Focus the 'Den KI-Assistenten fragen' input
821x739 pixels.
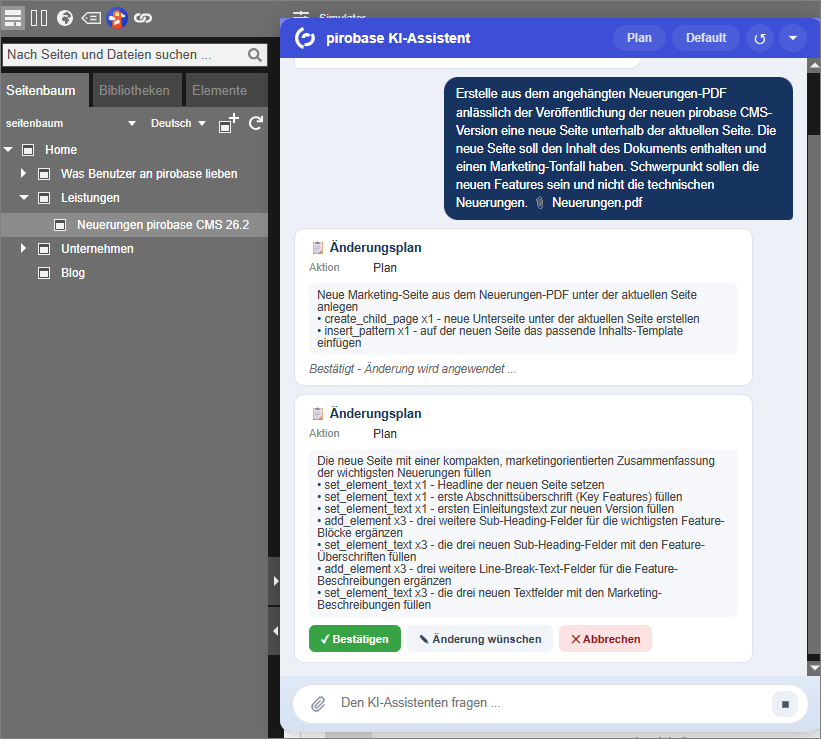tap(550, 703)
